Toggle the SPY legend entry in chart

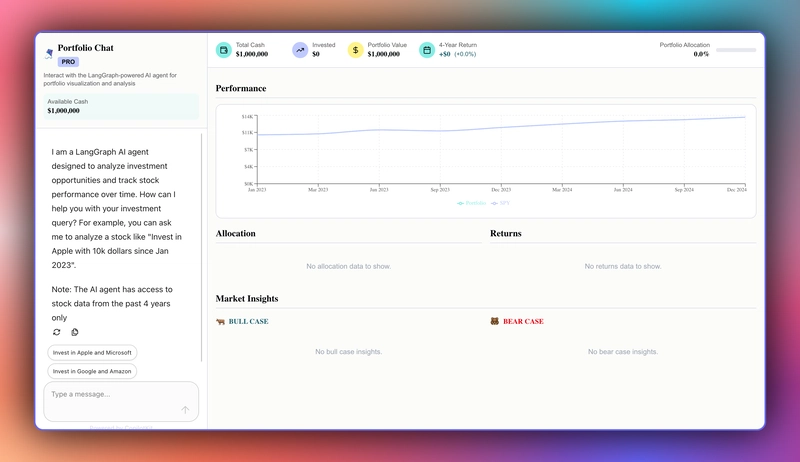(501, 203)
